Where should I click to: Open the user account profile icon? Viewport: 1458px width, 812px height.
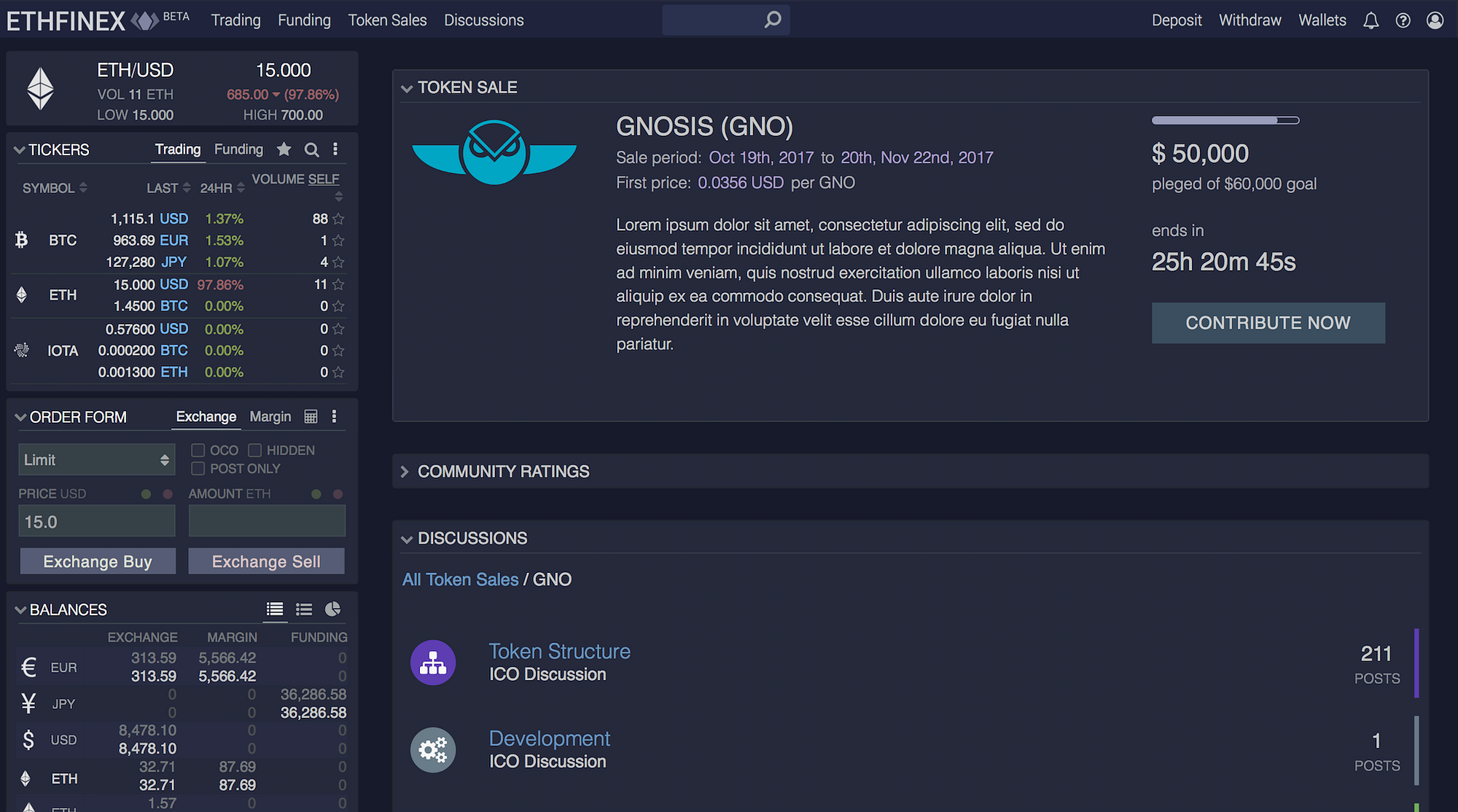(x=1435, y=20)
